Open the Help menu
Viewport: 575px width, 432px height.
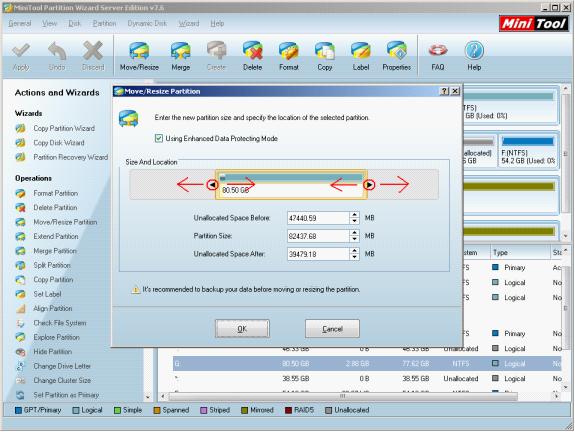(x=217, y=23)
